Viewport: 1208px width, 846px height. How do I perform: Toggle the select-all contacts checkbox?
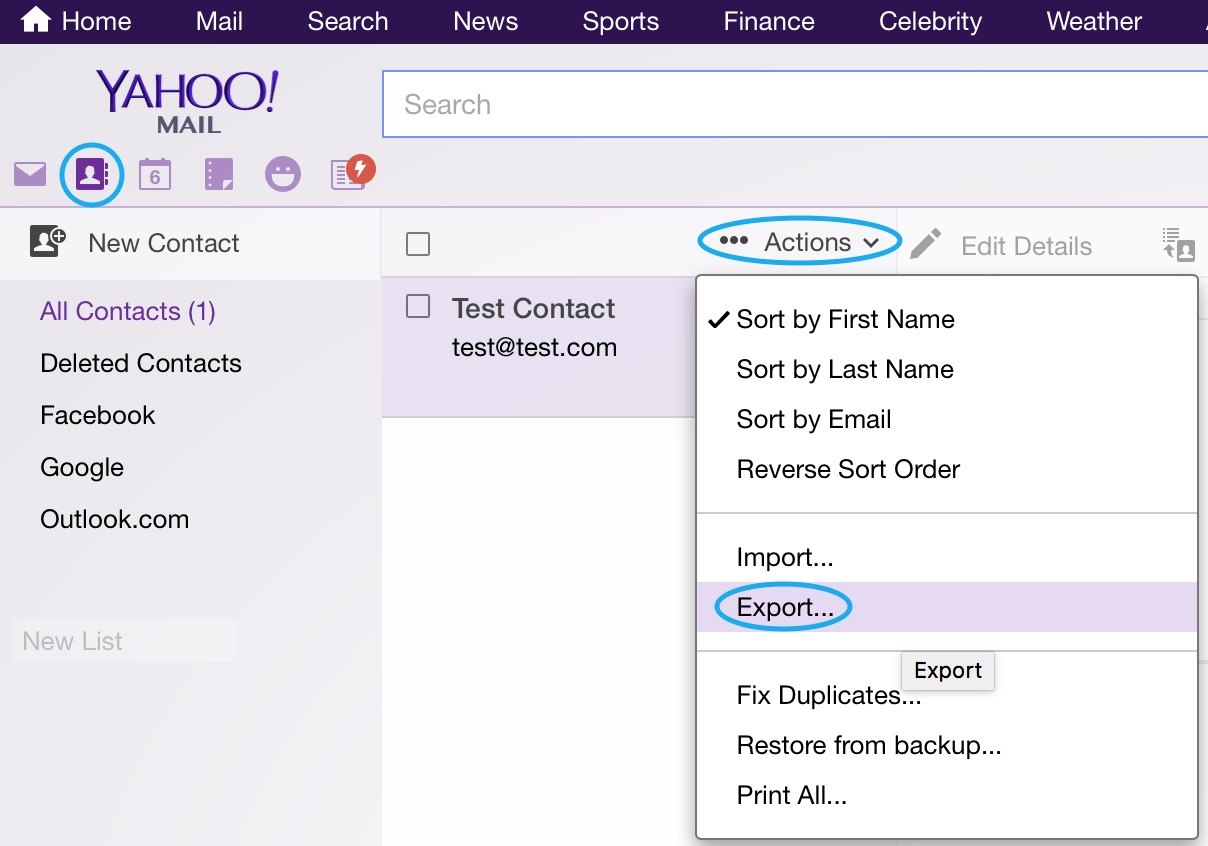[x=418, y=244]
